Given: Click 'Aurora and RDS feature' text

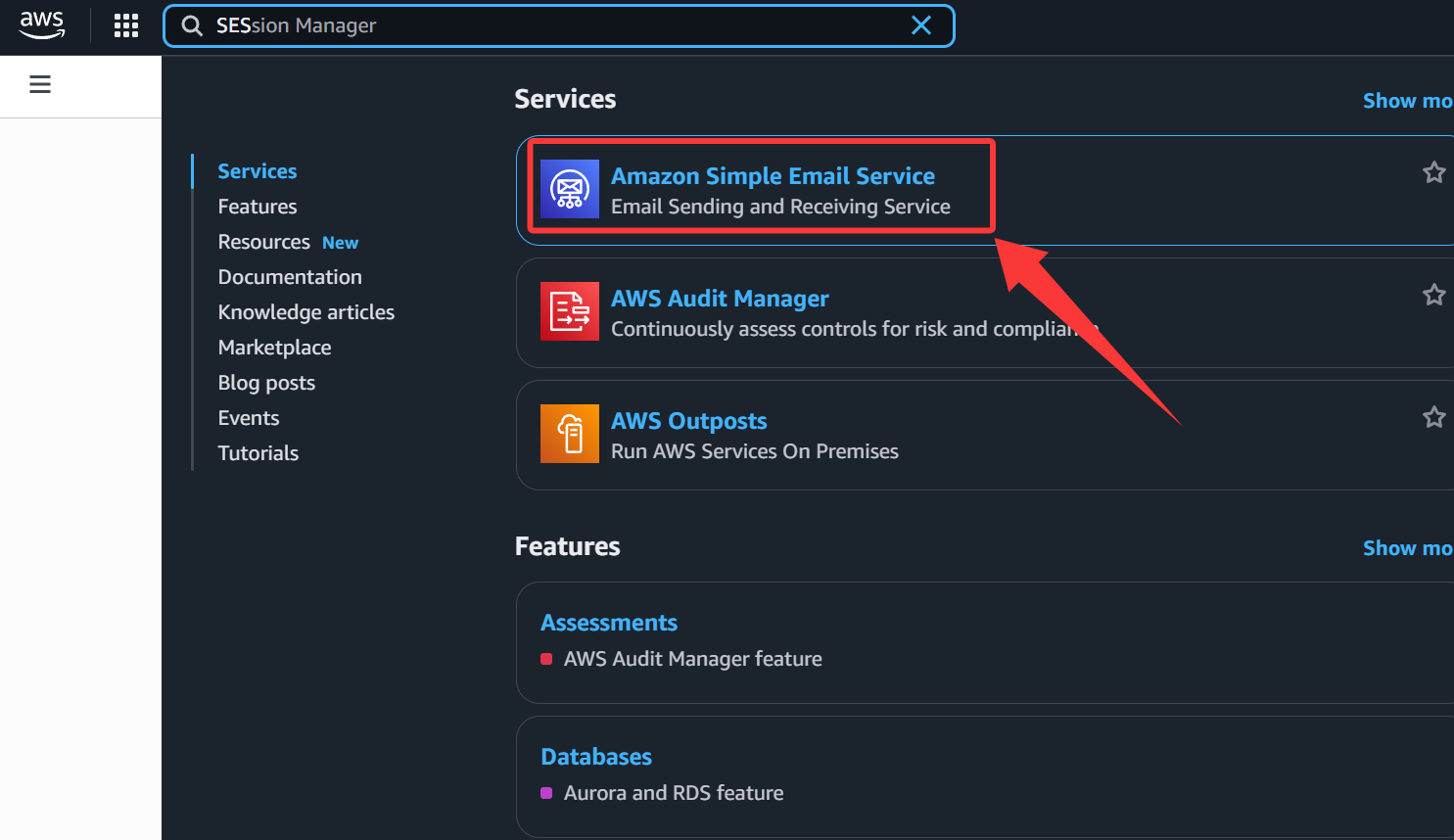Looking at the screenshot, I should (674, 793).
